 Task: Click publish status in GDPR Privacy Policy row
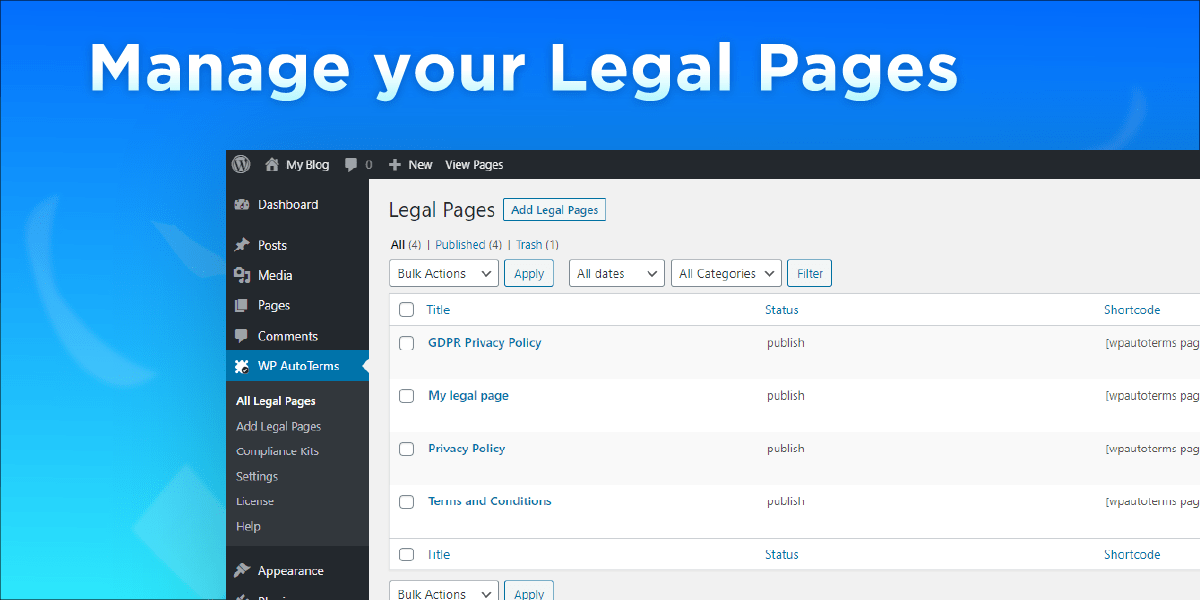[x=786, y=342]
